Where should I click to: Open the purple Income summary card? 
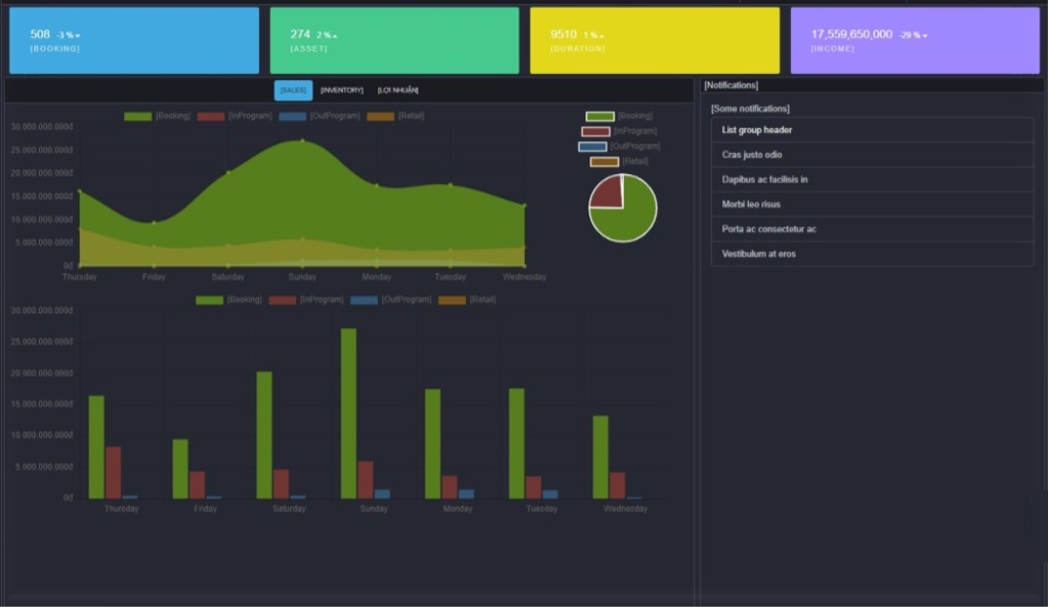(915, 41)
